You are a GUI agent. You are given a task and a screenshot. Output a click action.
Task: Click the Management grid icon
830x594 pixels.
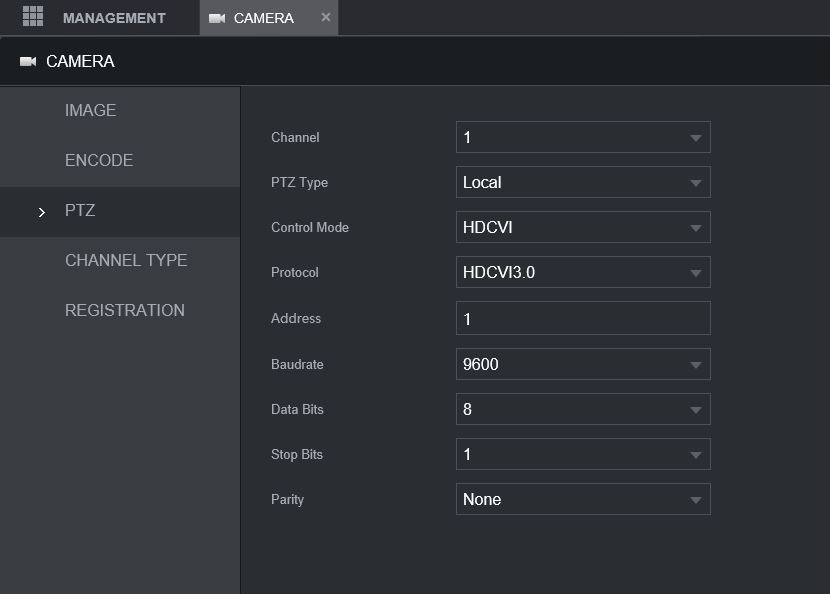click(x=33, y=17)
